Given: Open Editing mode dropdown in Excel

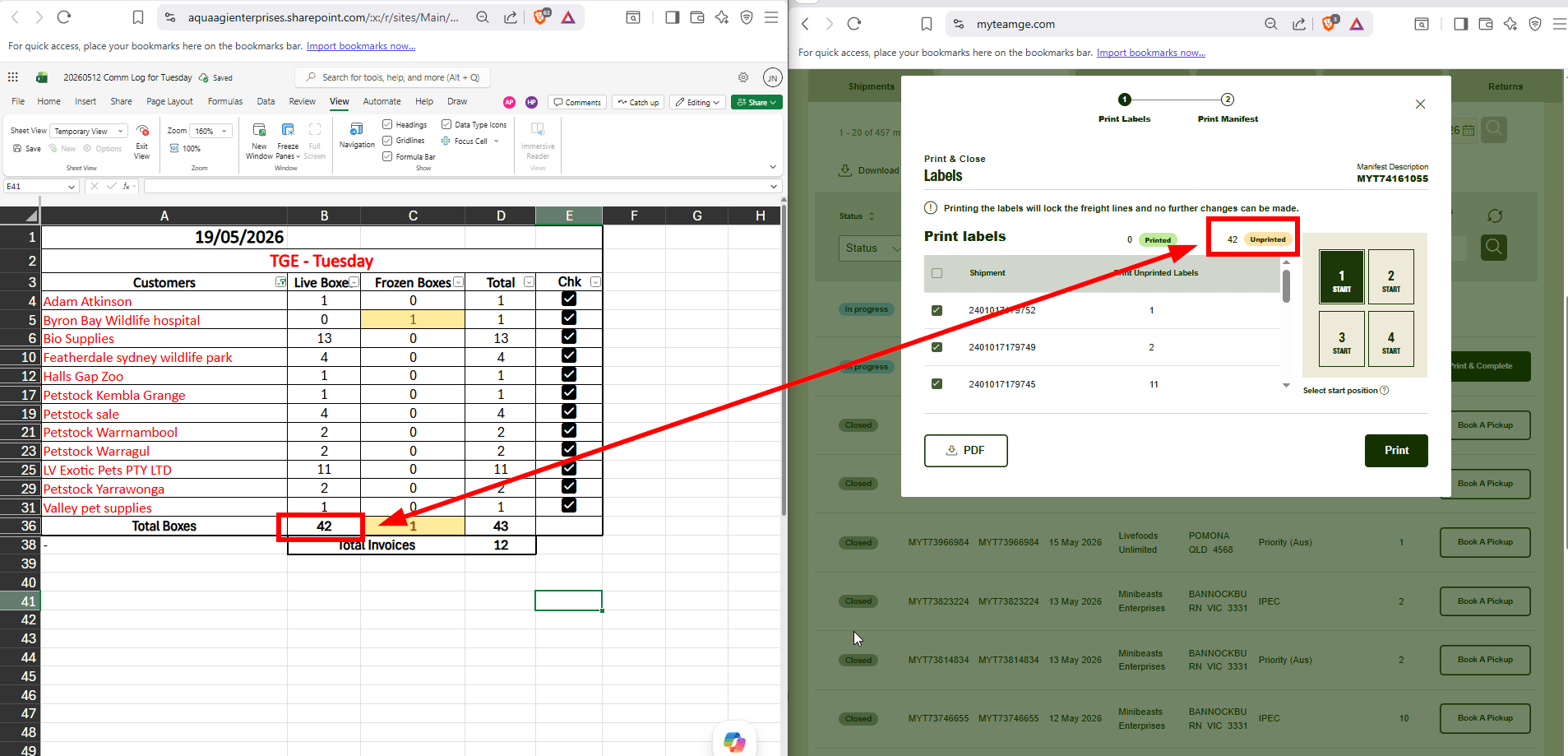Looking at the screenshot, I should pos(697,103).
